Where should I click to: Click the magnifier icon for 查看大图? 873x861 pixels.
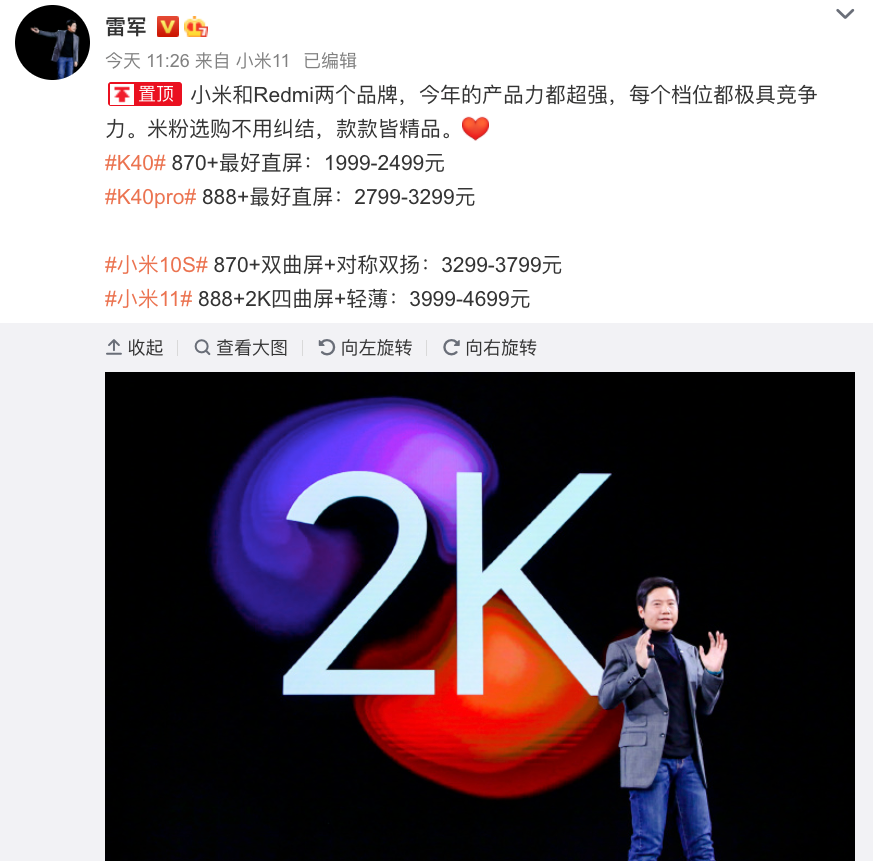202,348
